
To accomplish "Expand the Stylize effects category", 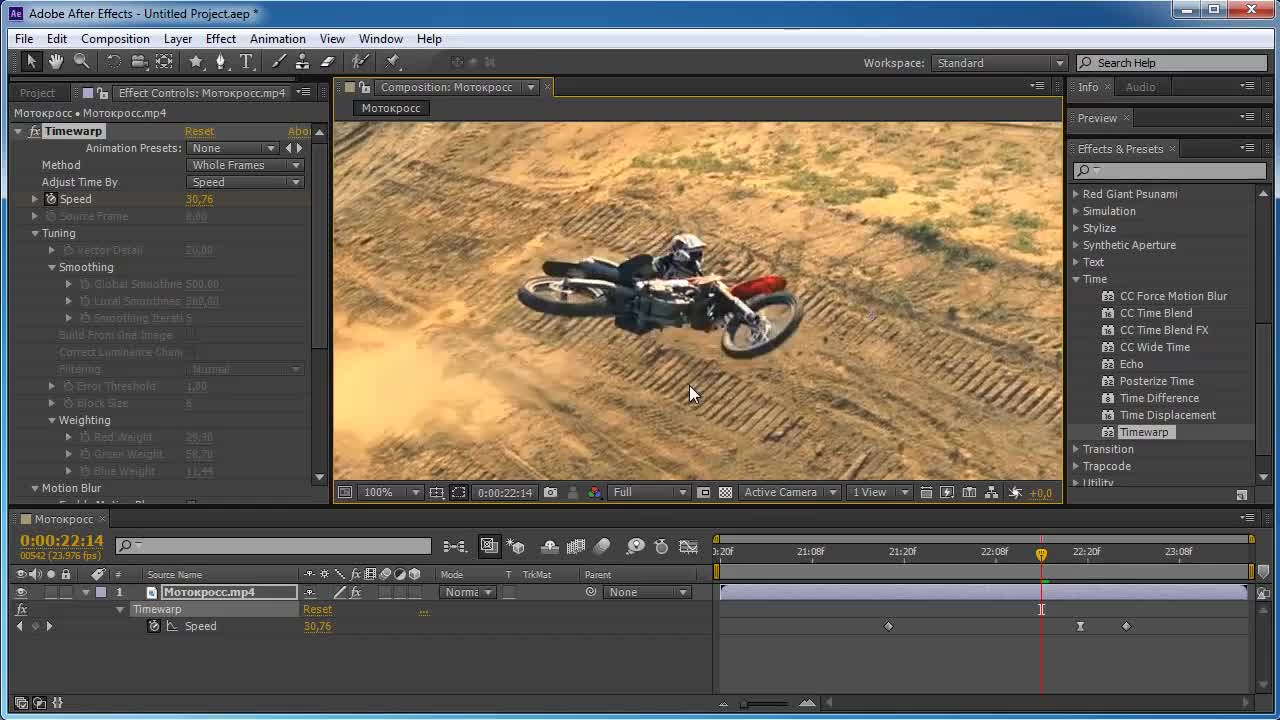I will click(1076, 228).
